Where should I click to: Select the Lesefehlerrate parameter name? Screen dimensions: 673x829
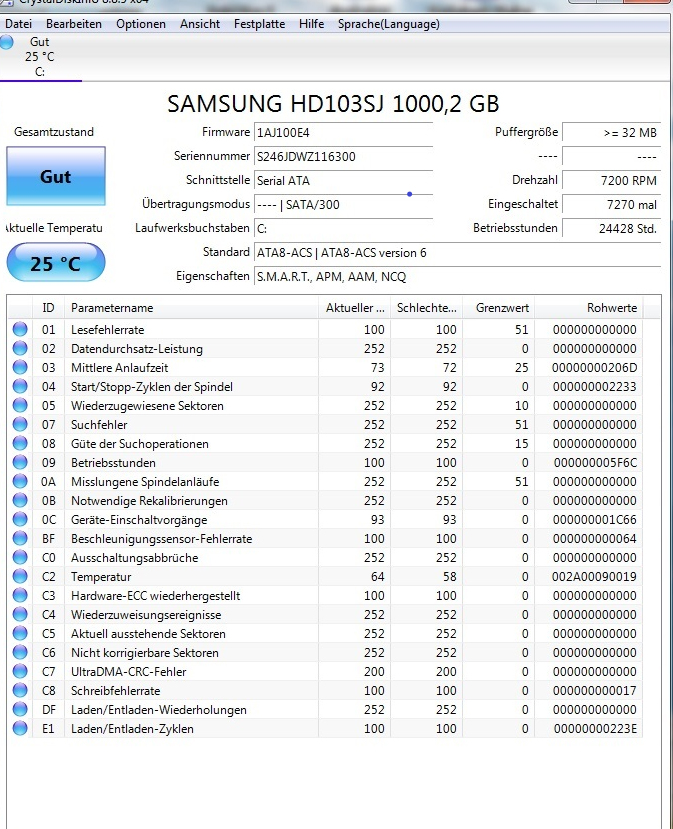(x=107, y=330)
